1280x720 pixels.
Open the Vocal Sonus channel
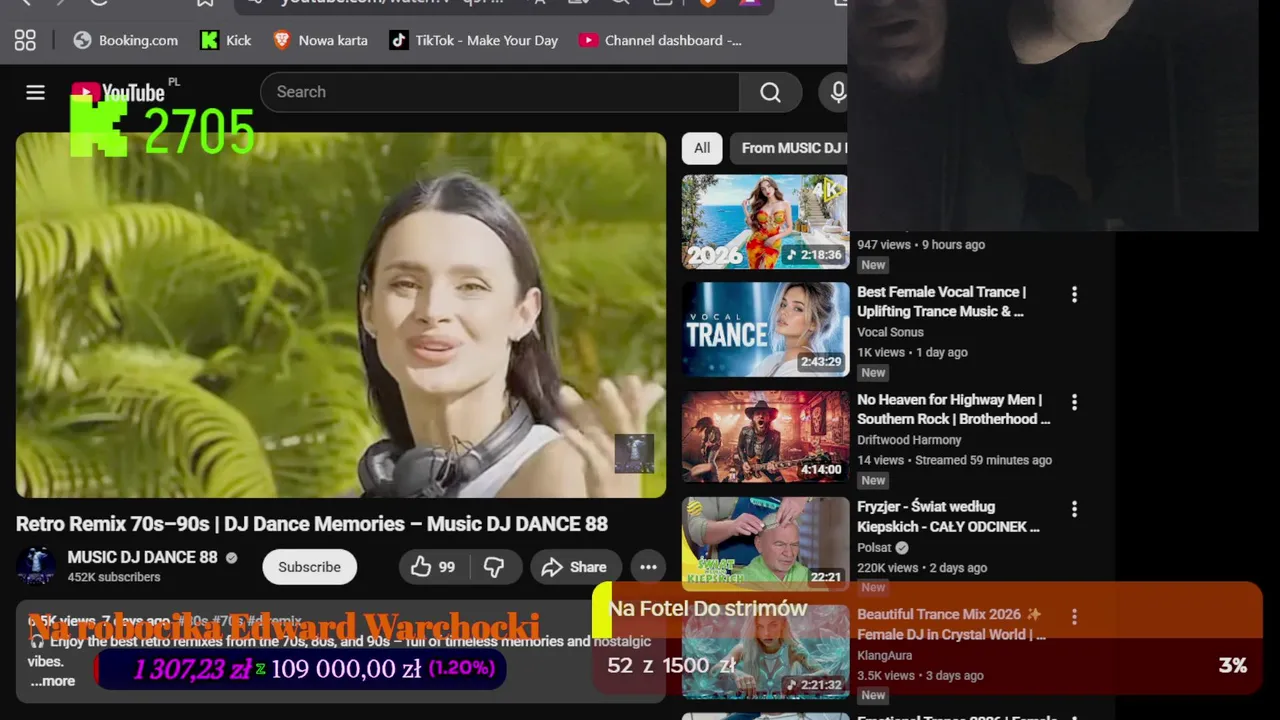890,332
